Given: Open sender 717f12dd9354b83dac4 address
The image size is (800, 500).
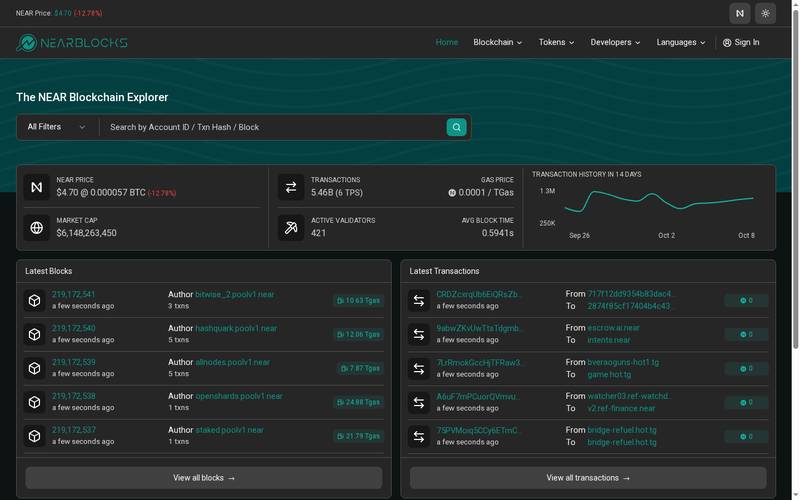Looking at the screenshot, I should pos(630,294).
